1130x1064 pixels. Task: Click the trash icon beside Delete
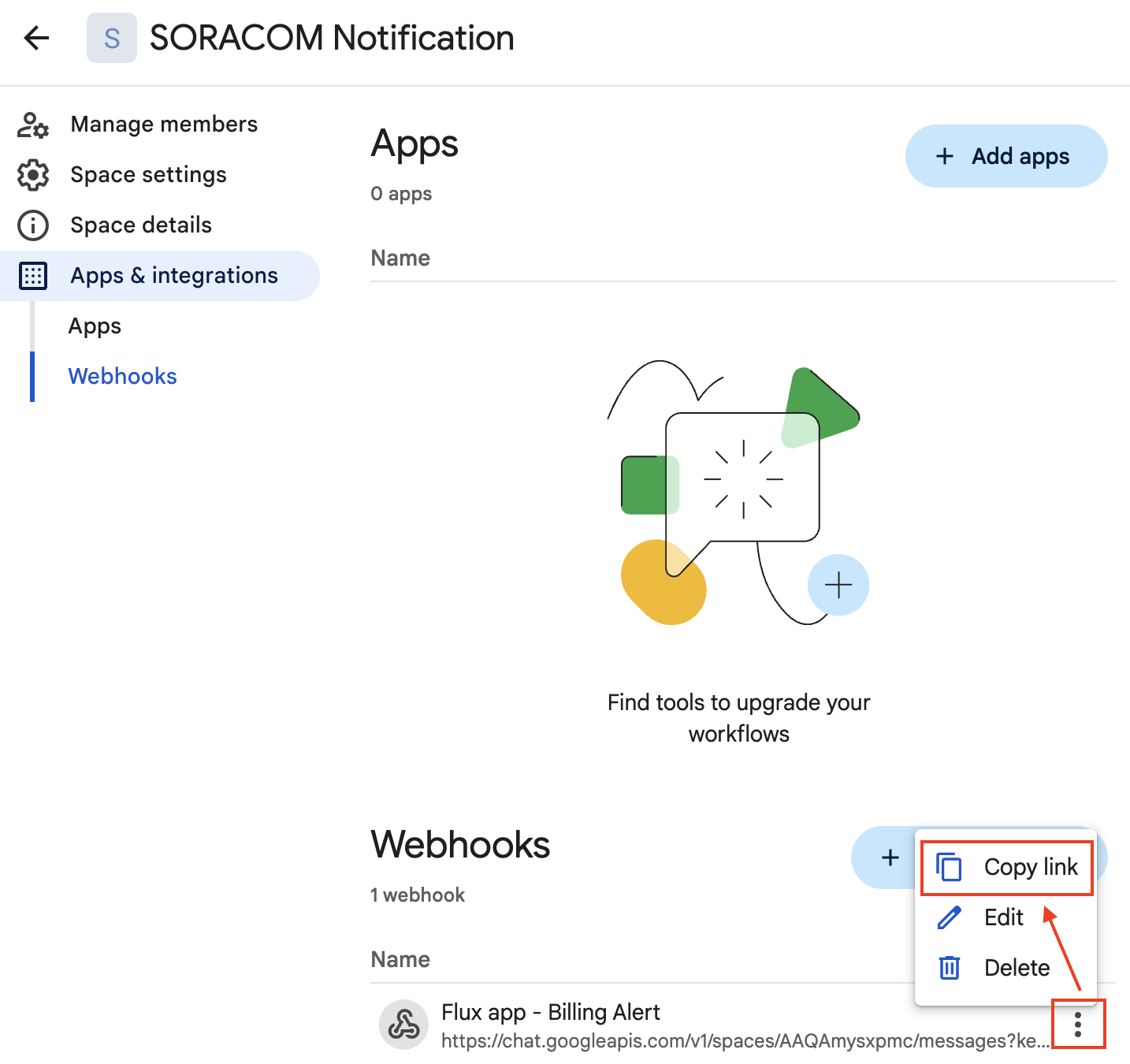point(950,968)
